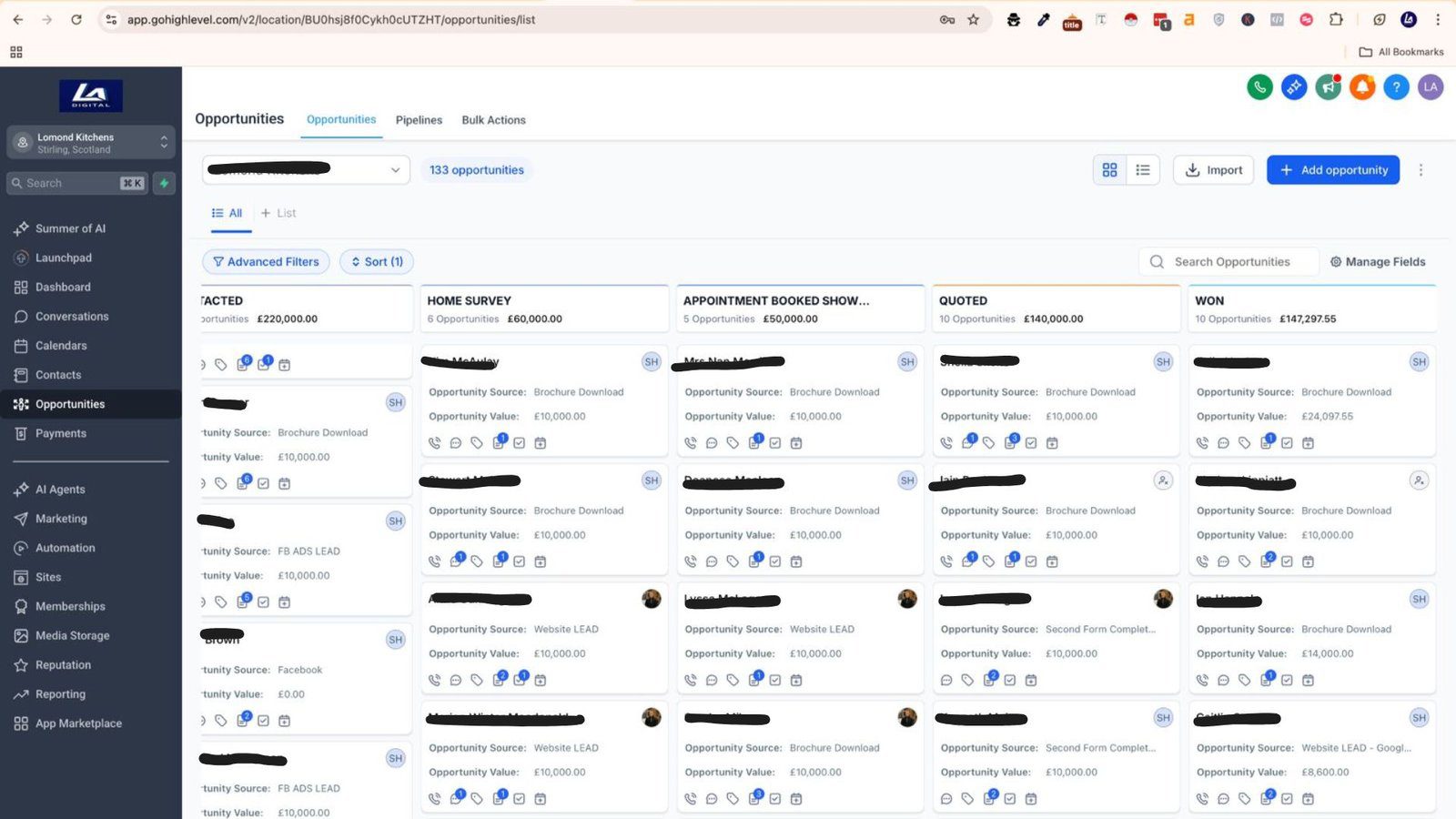Open Advanced Filters
The width and height of the screenshot is (1456, 819).
click(266, 262)
